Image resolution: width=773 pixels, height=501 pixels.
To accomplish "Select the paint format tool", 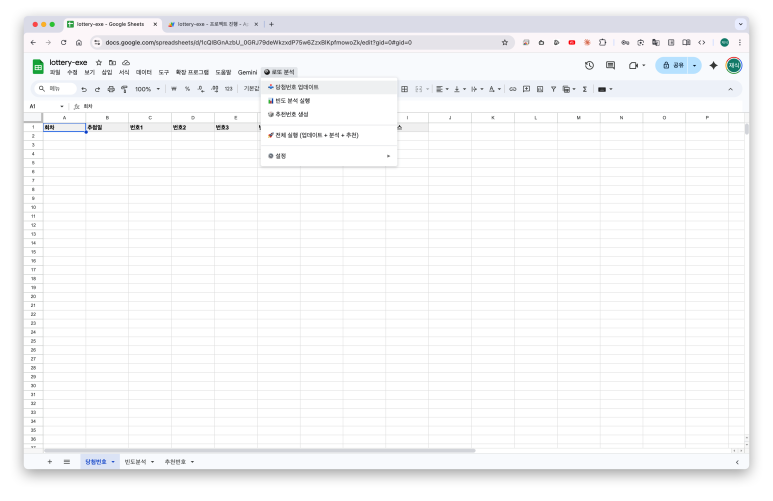I will click(x=124, y=89).
